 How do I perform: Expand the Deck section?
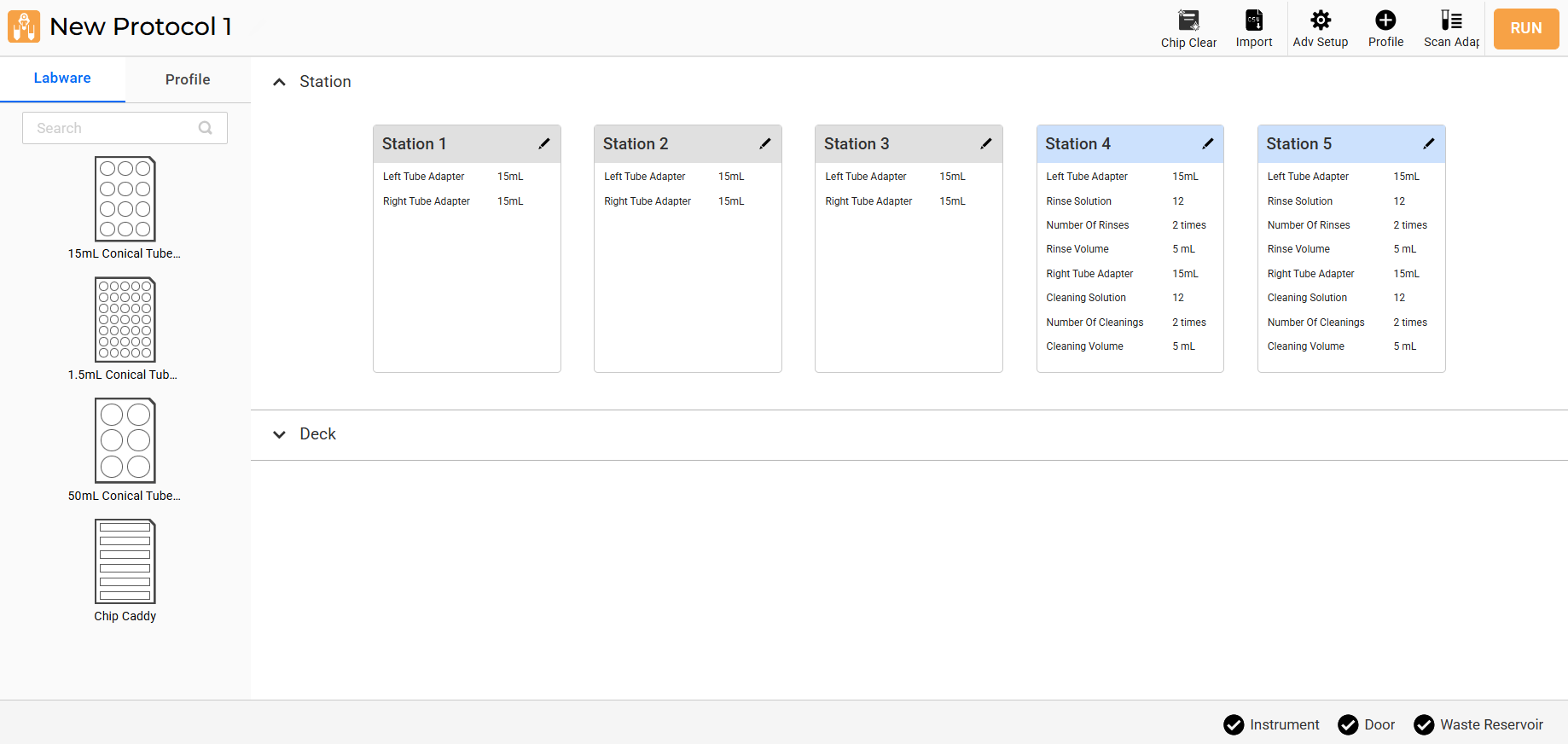pos(279,434)
